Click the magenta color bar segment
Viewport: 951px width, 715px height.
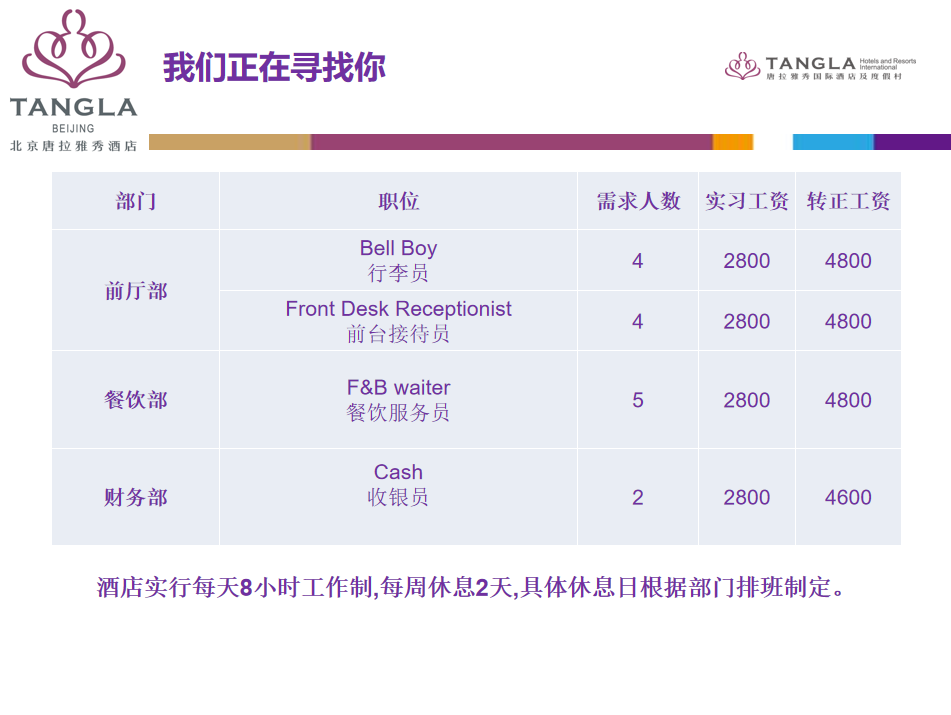(511, 142)
